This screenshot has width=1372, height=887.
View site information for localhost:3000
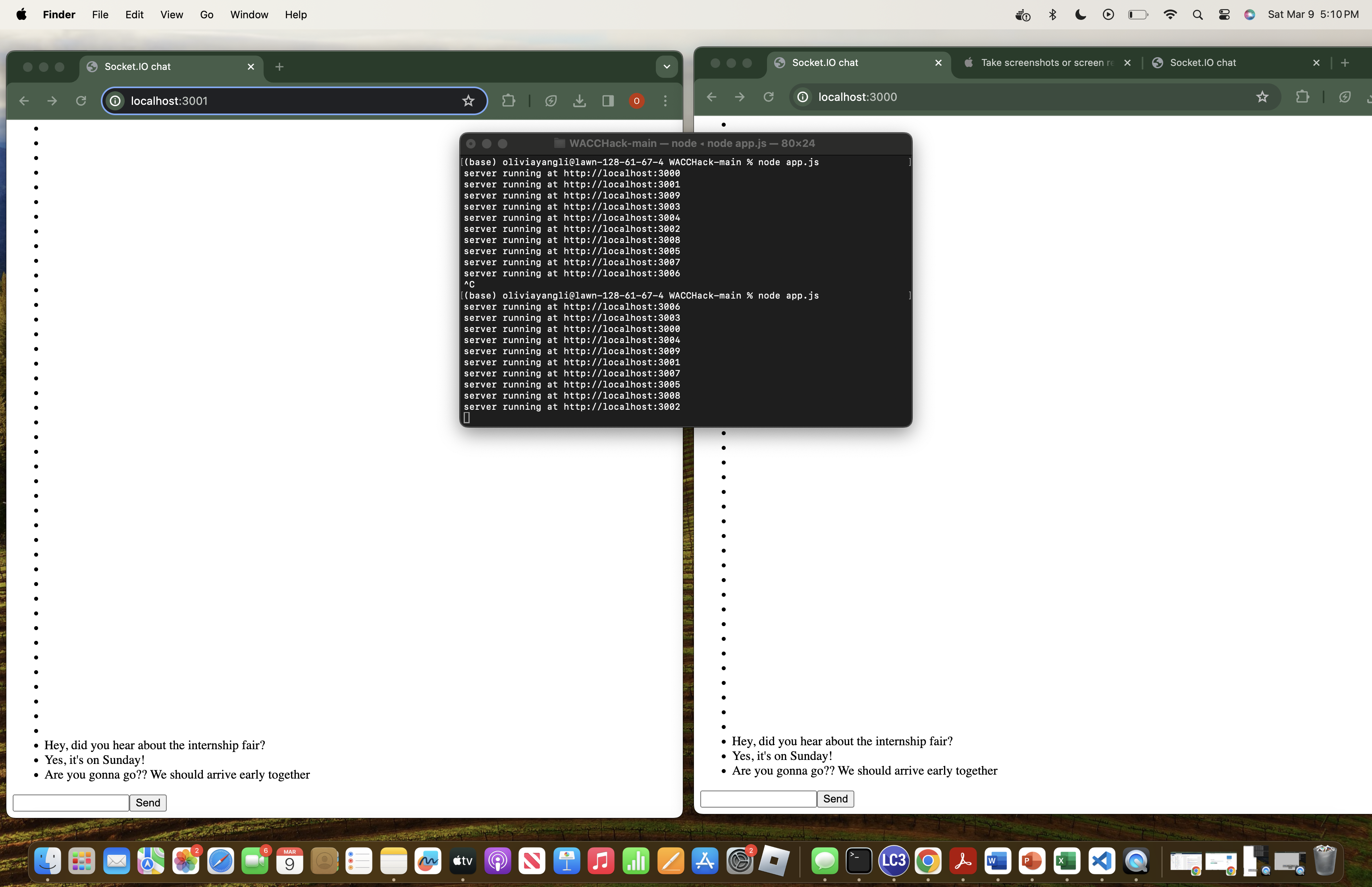pos(803,97)
